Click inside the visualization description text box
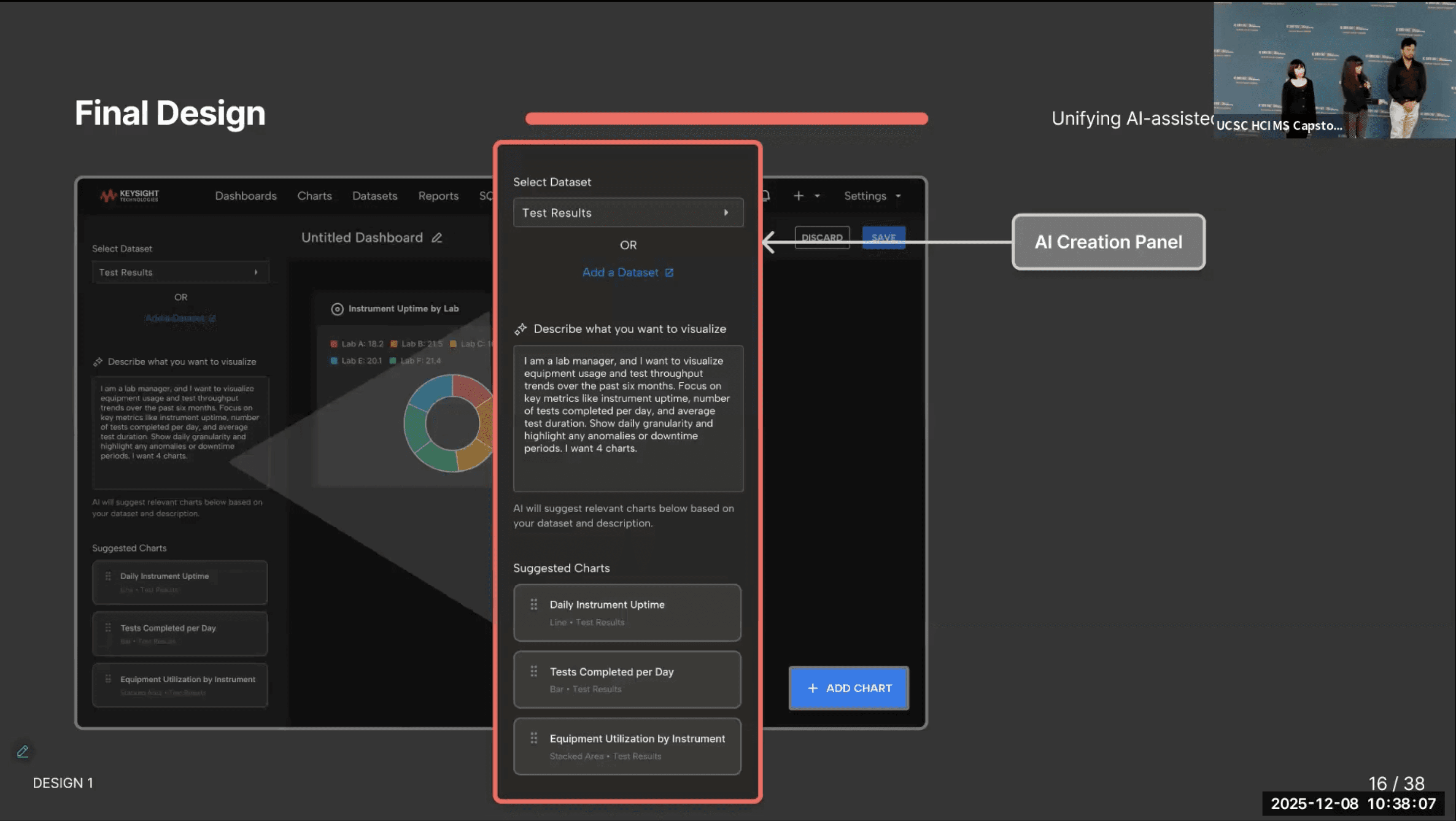 (x=628, y=419)
